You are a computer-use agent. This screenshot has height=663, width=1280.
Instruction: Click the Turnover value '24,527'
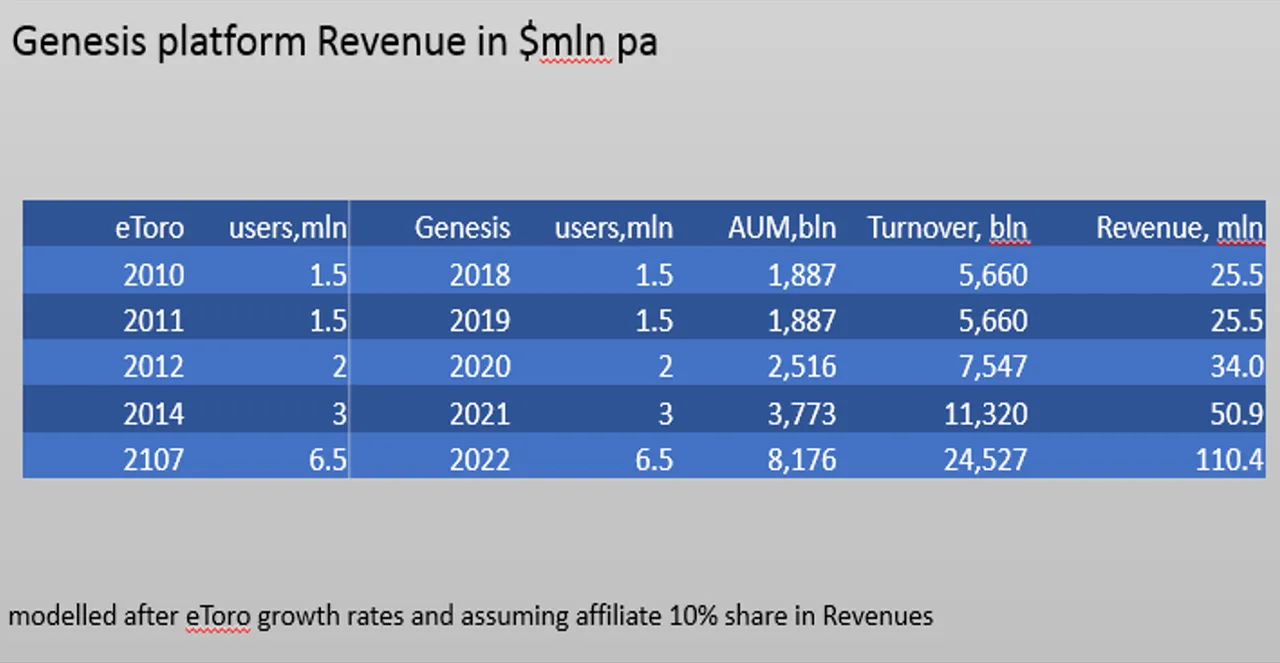pyautogui.click(x=986, y=459)
